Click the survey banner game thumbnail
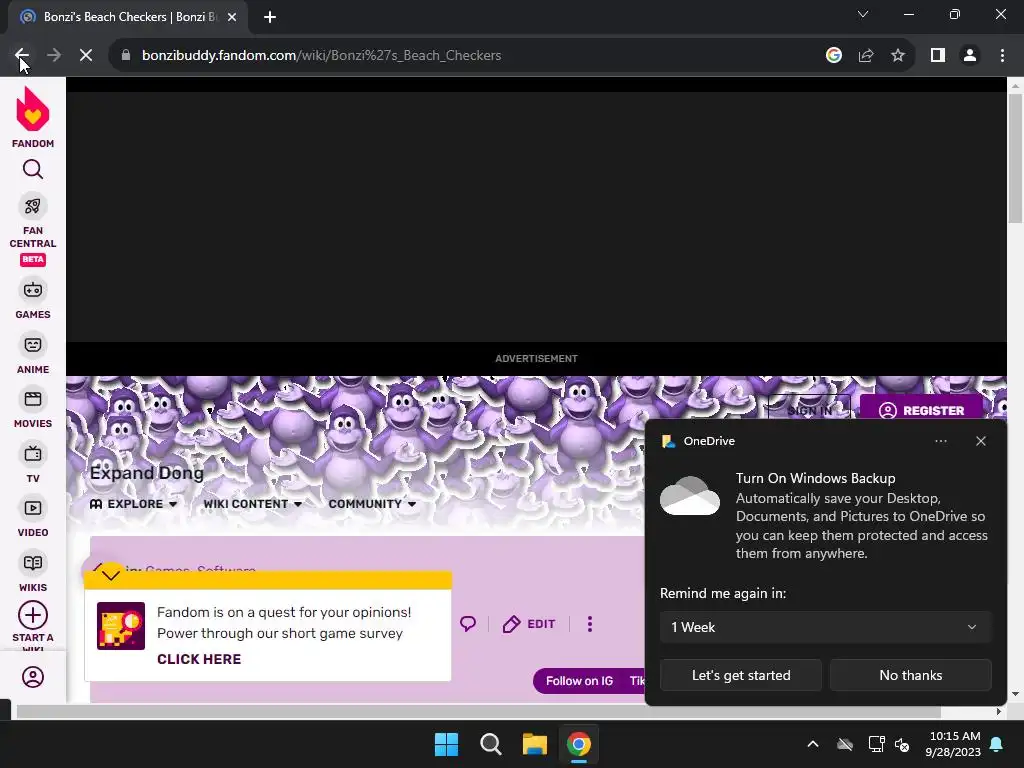The image size is (1024, 768). [x=121, y=626]
